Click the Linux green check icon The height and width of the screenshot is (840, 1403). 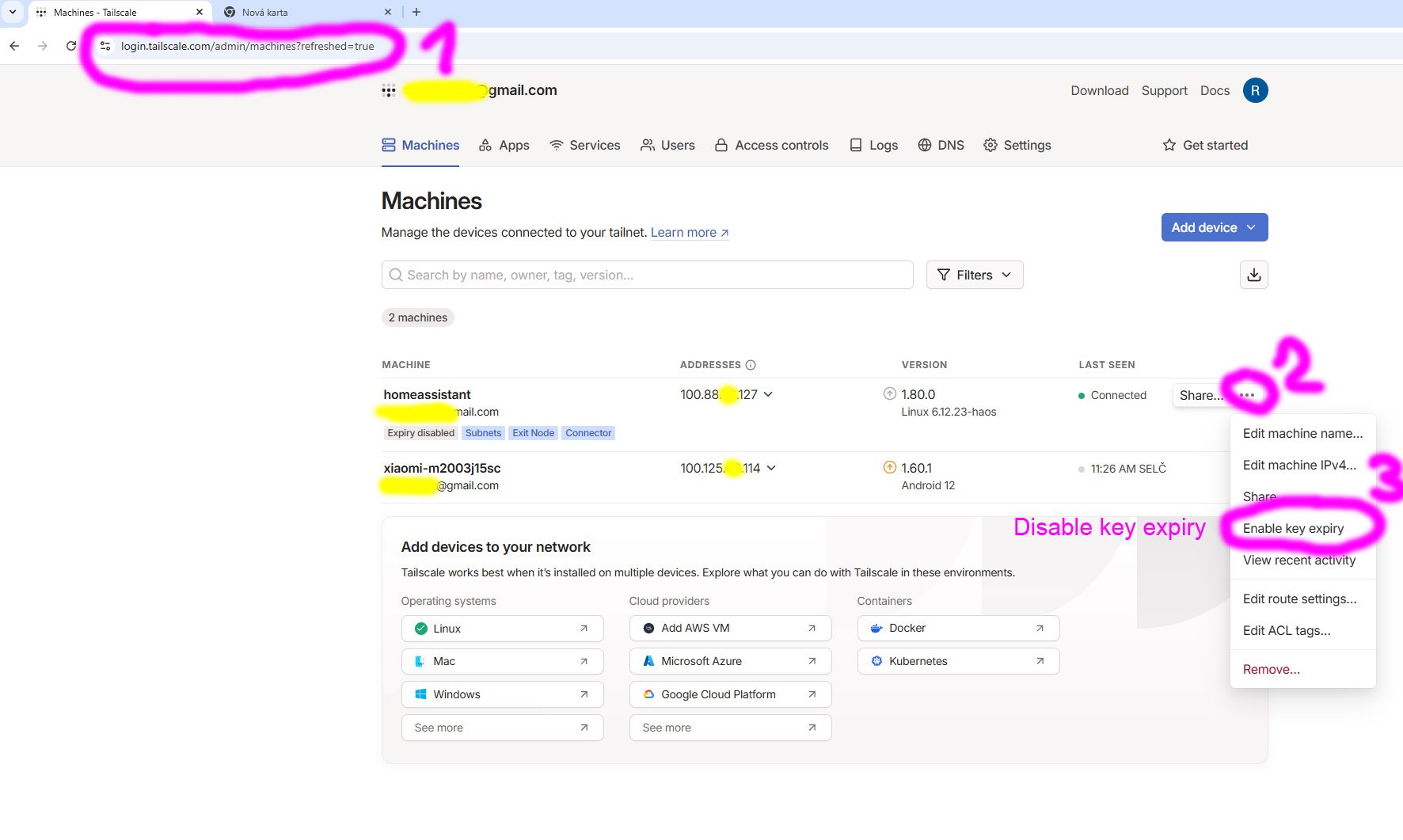click(x=421, y=629)
